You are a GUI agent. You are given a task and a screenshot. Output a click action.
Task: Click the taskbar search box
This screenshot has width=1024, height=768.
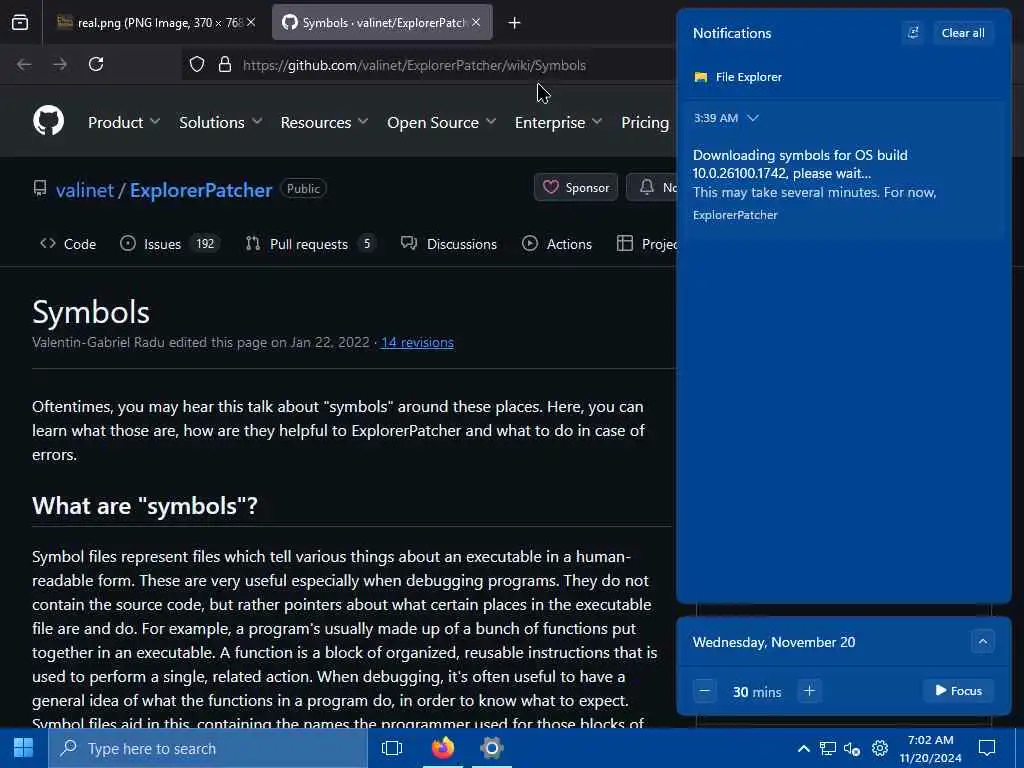coord(208,748)
